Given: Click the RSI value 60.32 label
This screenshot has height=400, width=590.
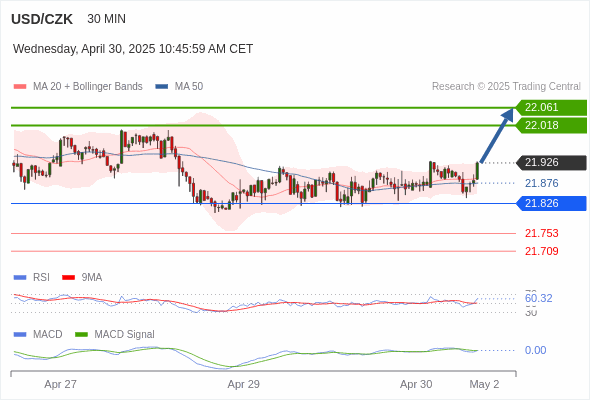Looking at the screenshot, I should (538, 298).
